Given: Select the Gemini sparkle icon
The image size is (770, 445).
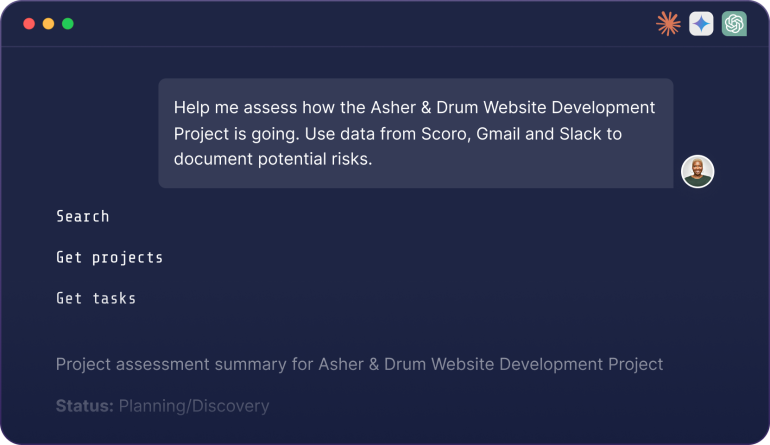Looking at the screenshot, I should (701, 24).
